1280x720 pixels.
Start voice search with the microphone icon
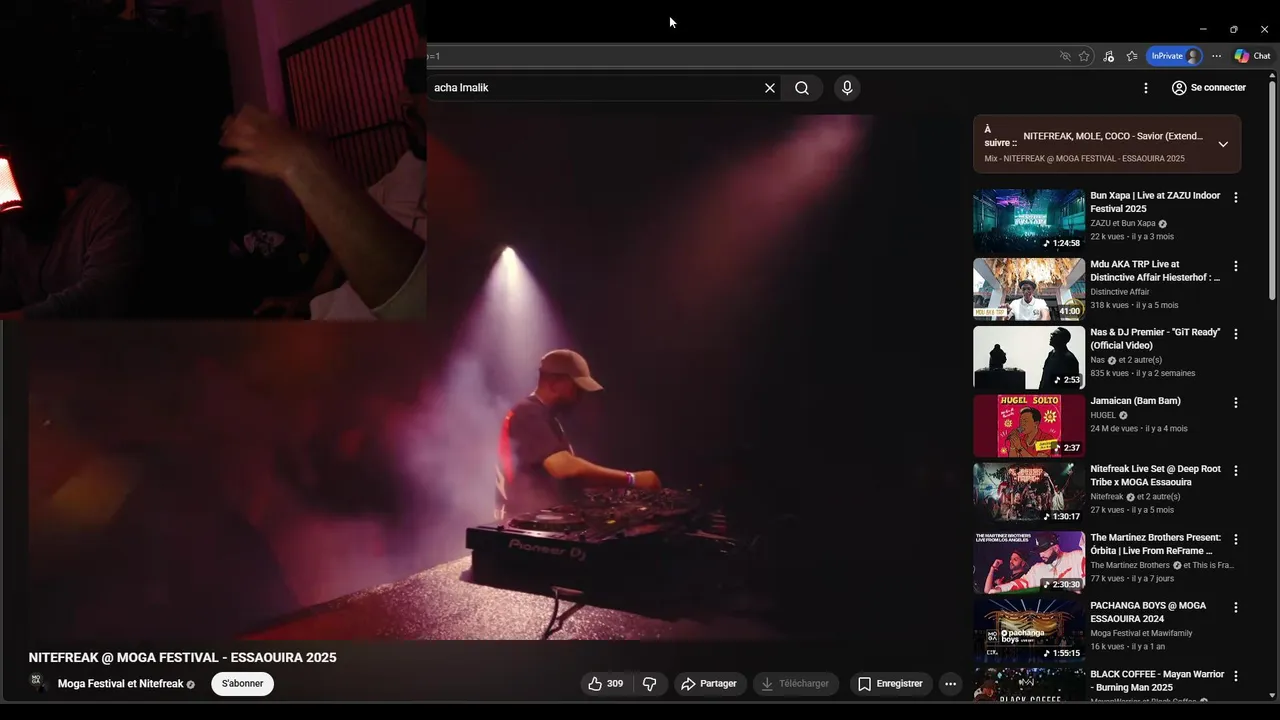point(847,88)
